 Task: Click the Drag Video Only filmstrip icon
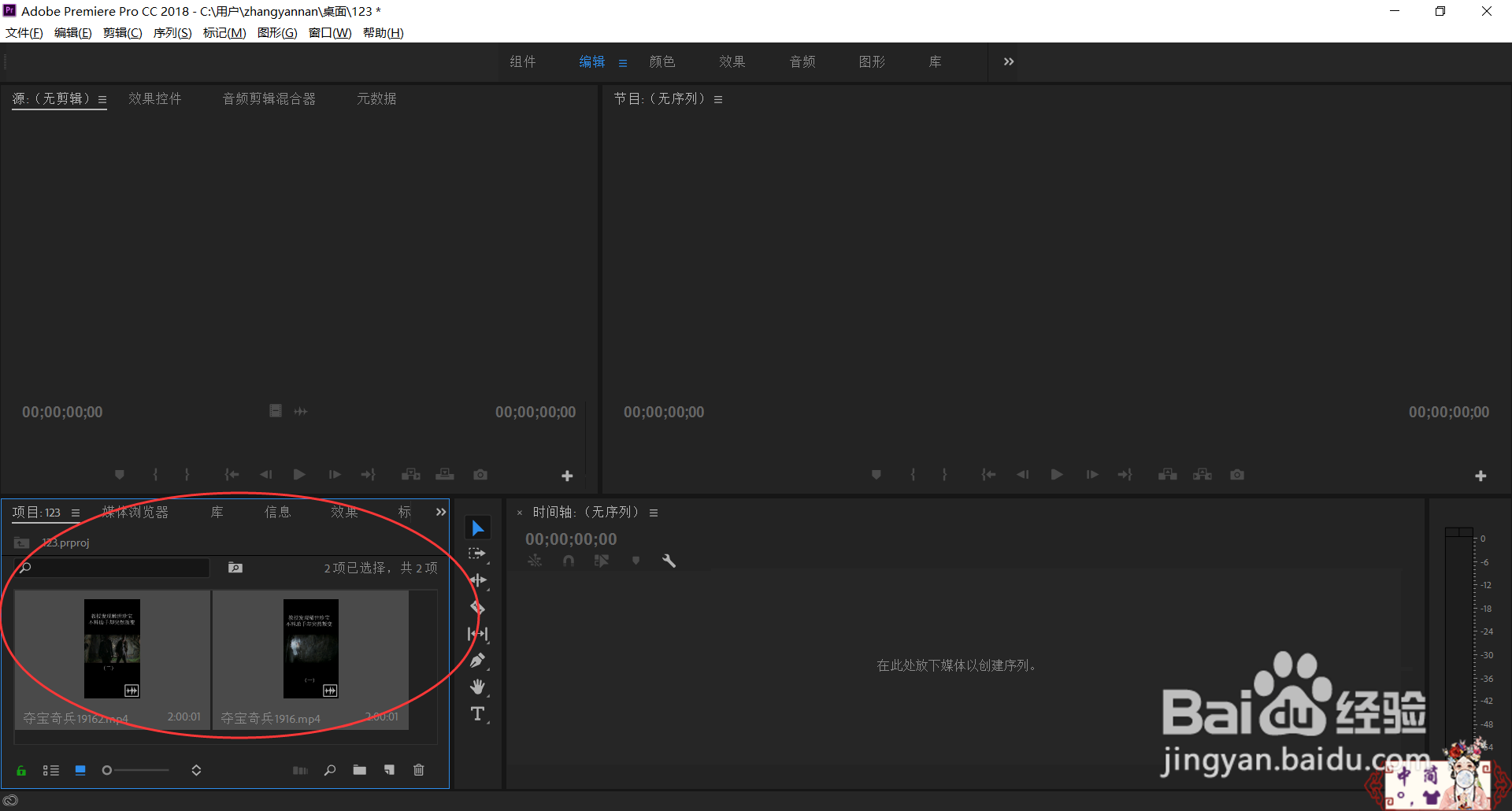[276, 411]
